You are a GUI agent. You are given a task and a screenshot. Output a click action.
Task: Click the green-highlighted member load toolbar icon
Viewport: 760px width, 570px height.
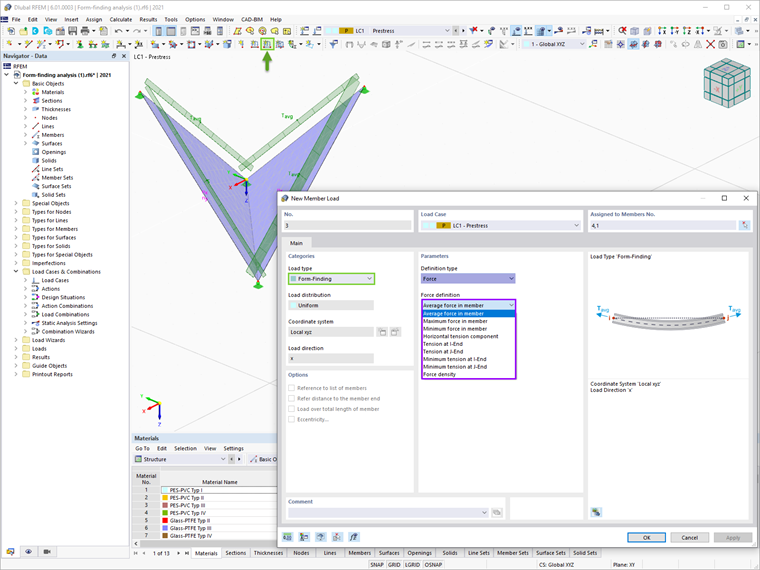click(267, 44)
